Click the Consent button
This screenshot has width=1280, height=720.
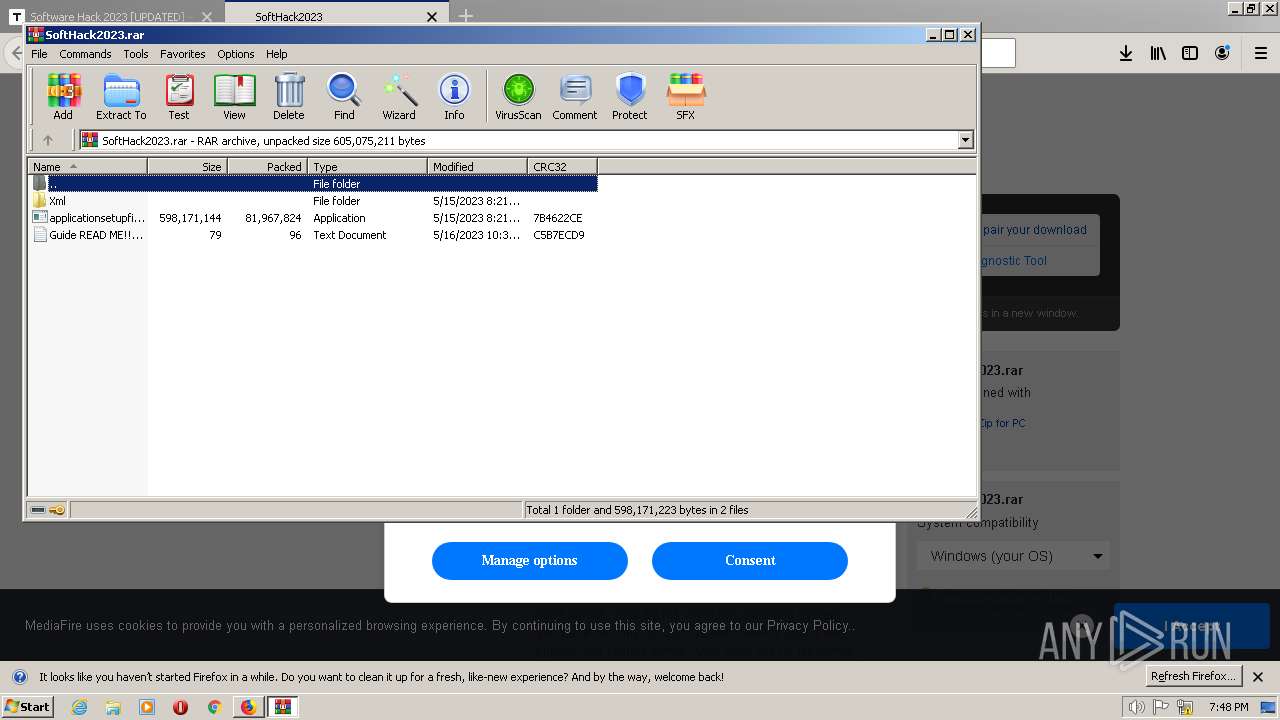click(750, 560)
